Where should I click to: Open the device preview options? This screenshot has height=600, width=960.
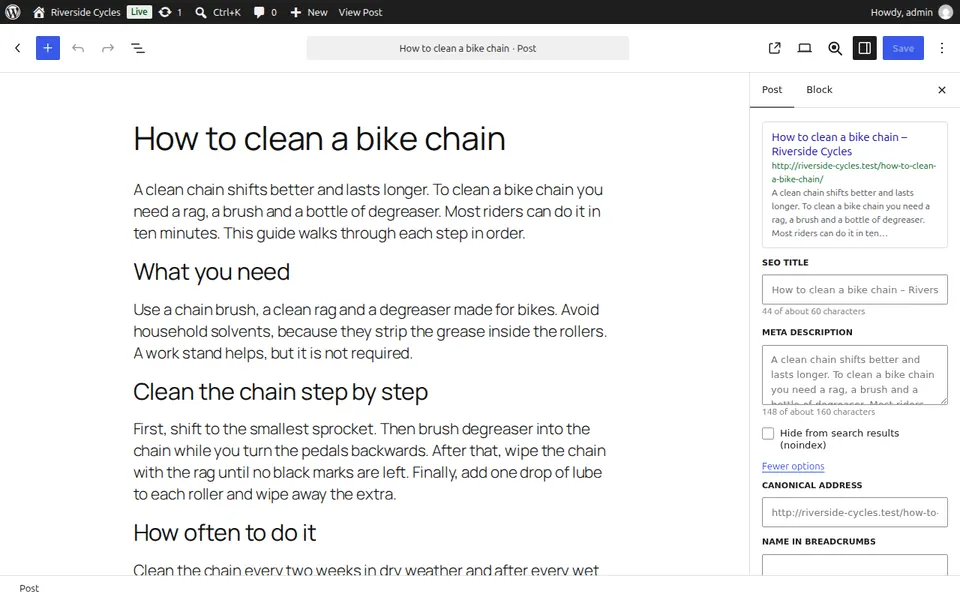[804, 48]
